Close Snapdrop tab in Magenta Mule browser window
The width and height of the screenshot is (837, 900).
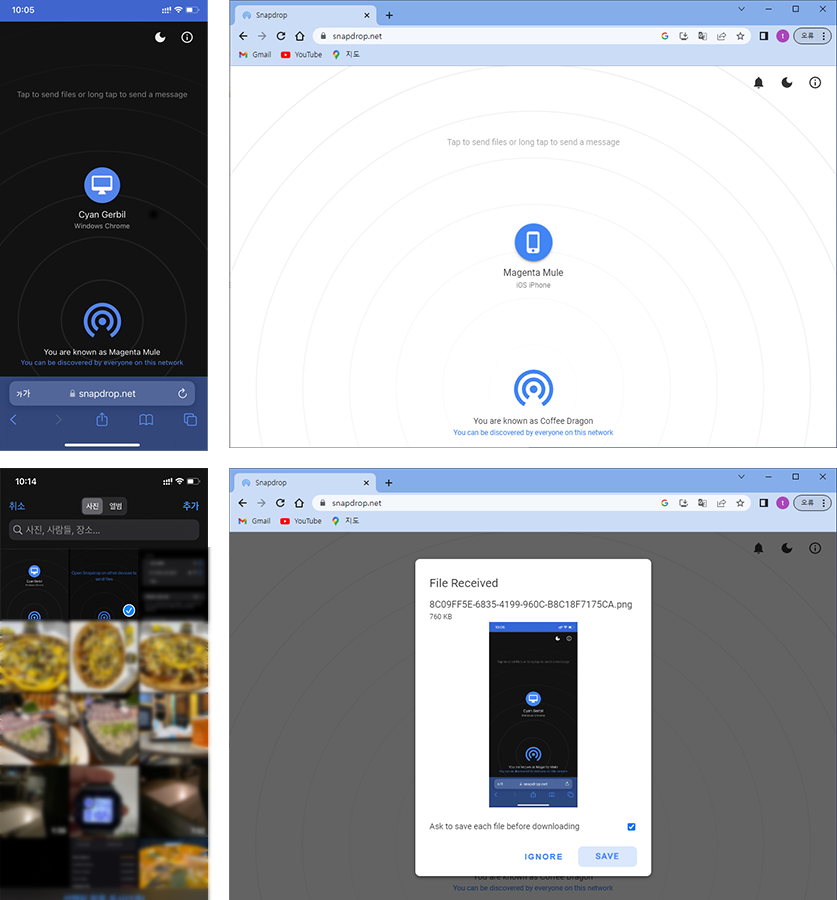click(x=367, y=15)
